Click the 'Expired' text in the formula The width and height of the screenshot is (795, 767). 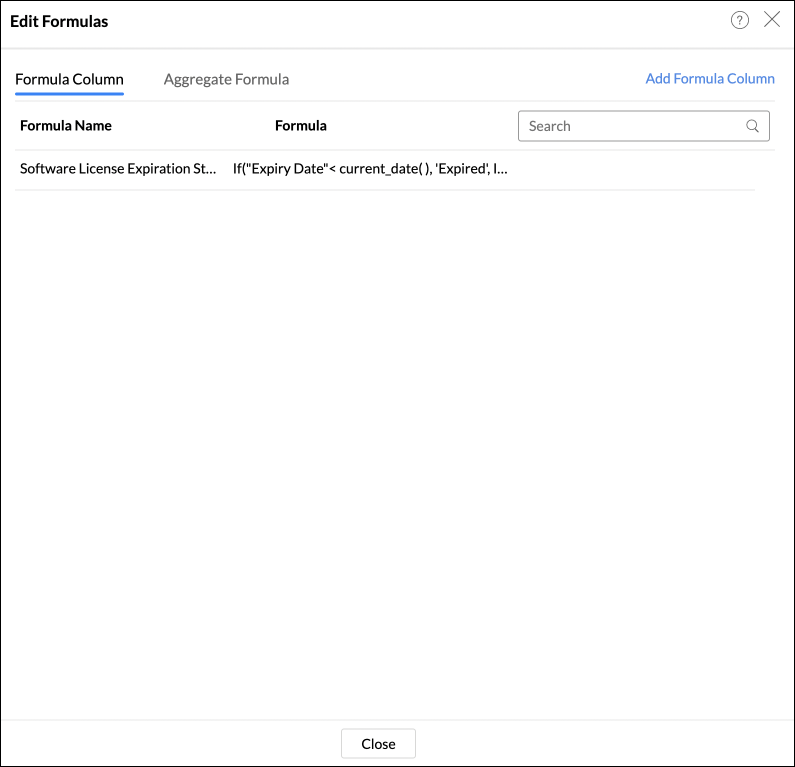click(x=461, y=169)
